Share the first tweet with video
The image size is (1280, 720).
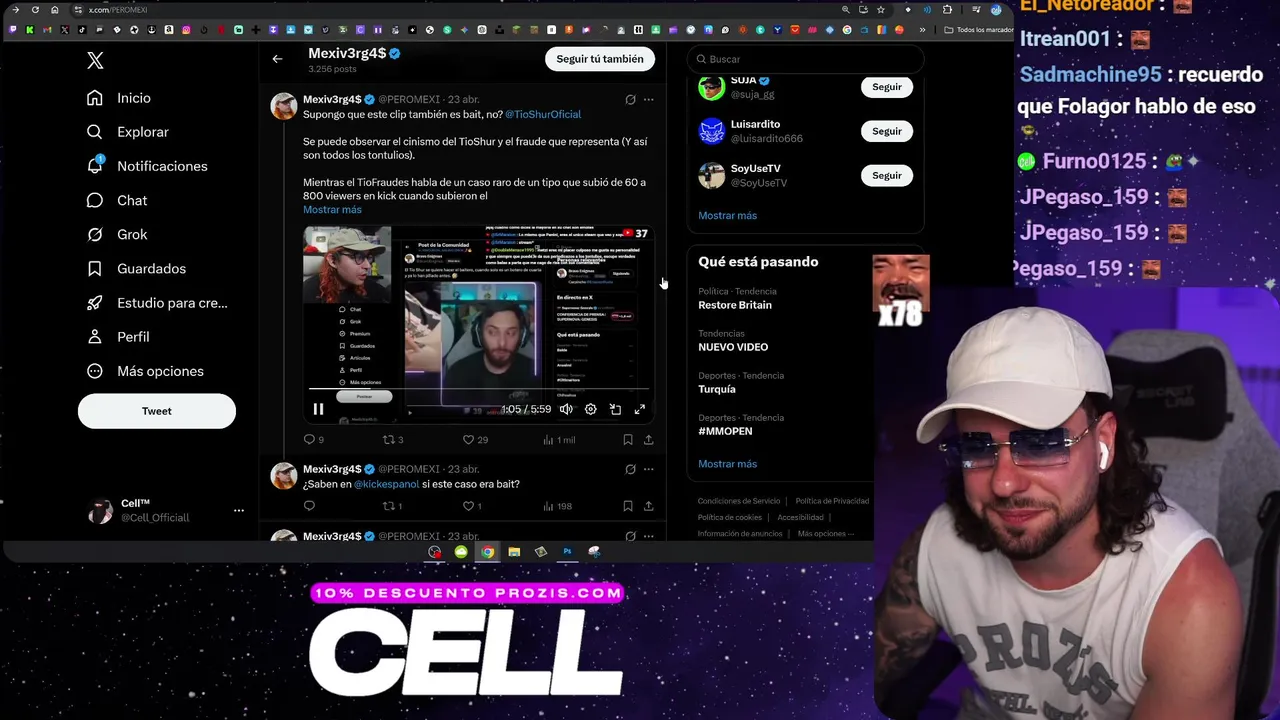[648, 440]
